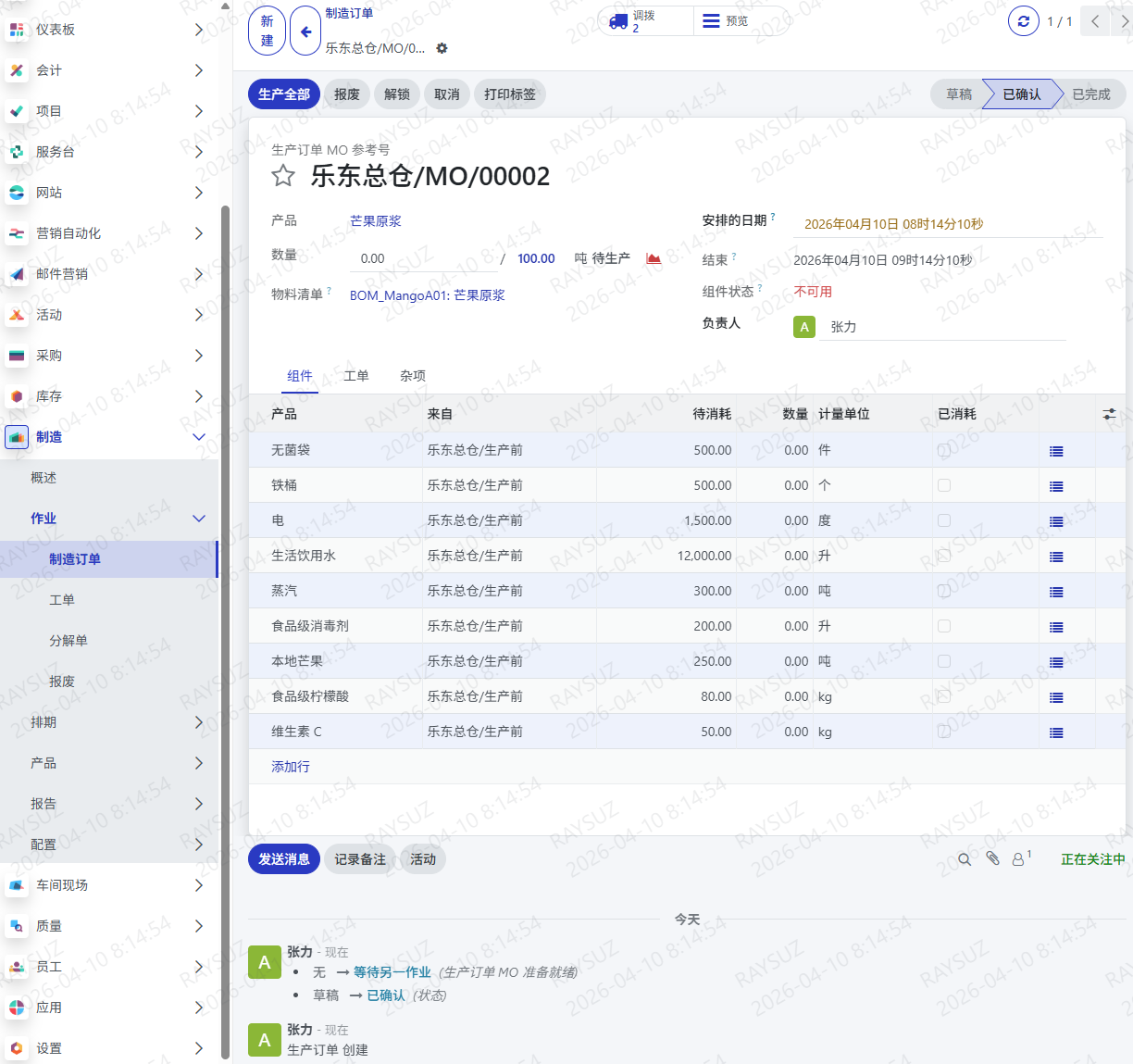The height and width of the screenshot is (1064, 1133).
Task: Click the 安排的日期 input field
Action: click(948, 224)
